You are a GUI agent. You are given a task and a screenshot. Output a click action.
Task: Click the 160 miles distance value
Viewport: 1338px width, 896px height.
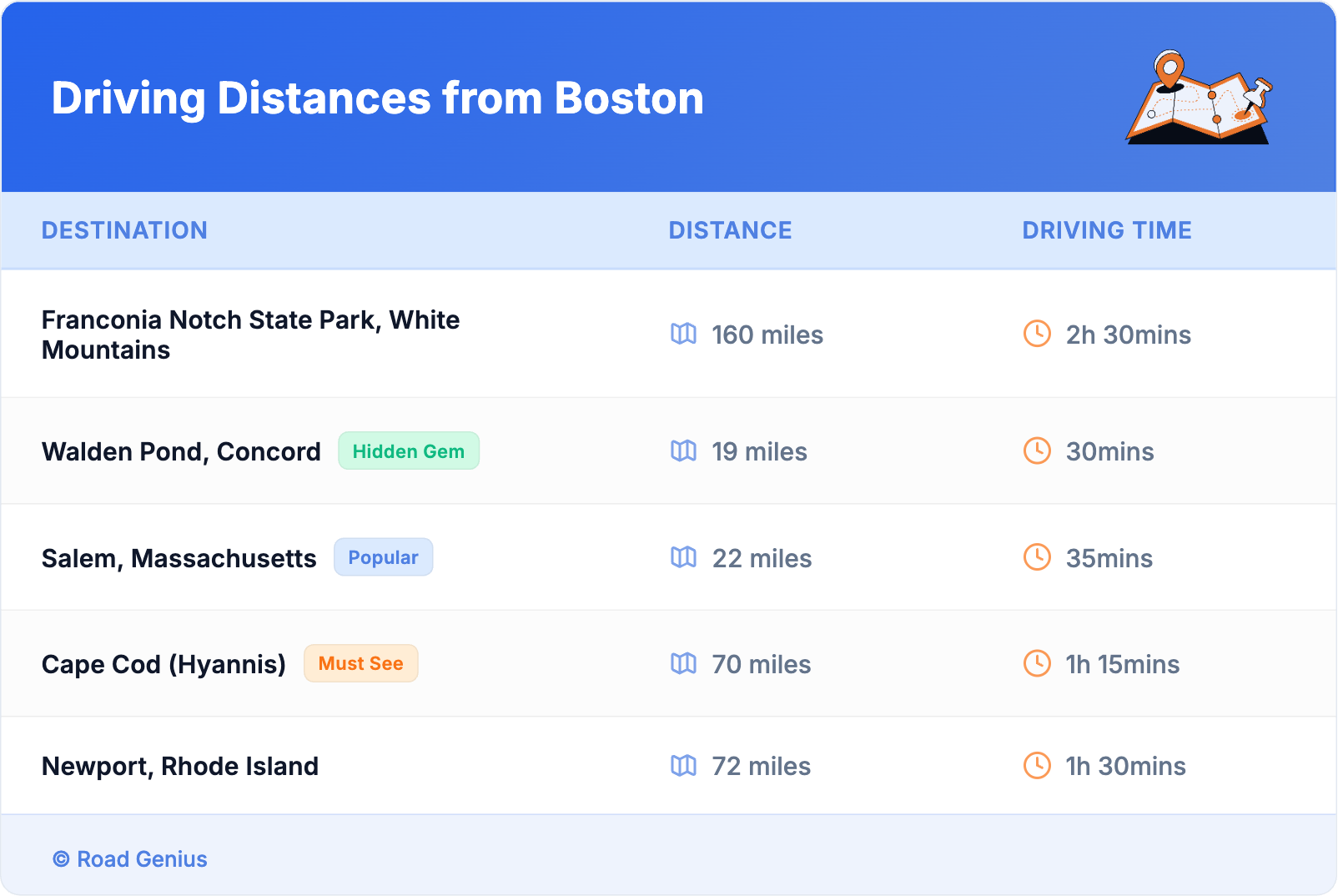coord(767,335)
